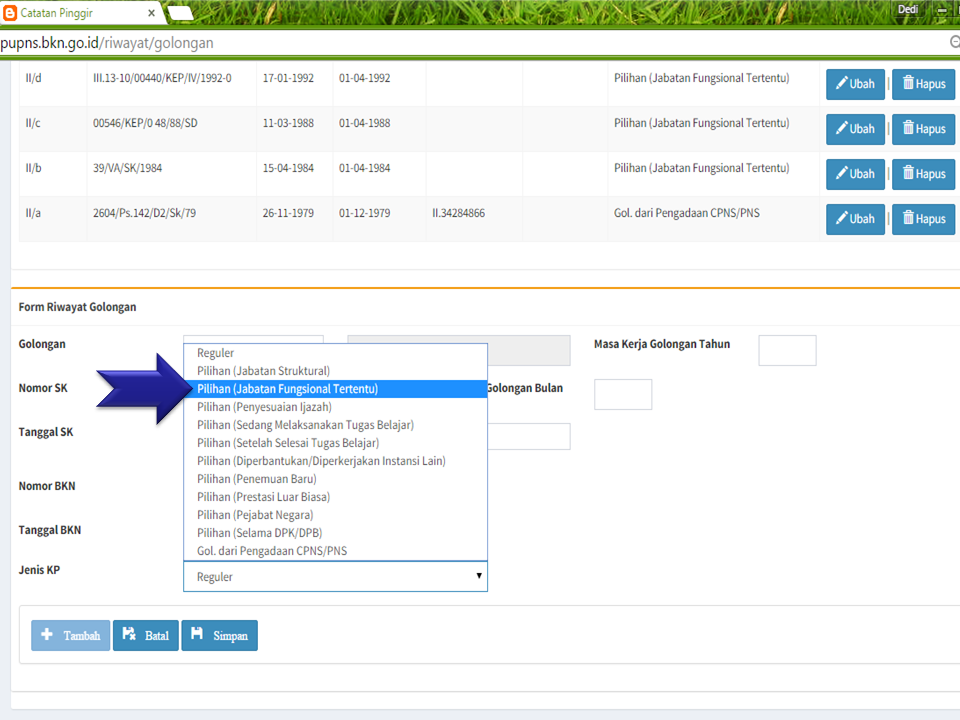Click Ubah button in II/a row
960x720 pixels.
(855, 219)
